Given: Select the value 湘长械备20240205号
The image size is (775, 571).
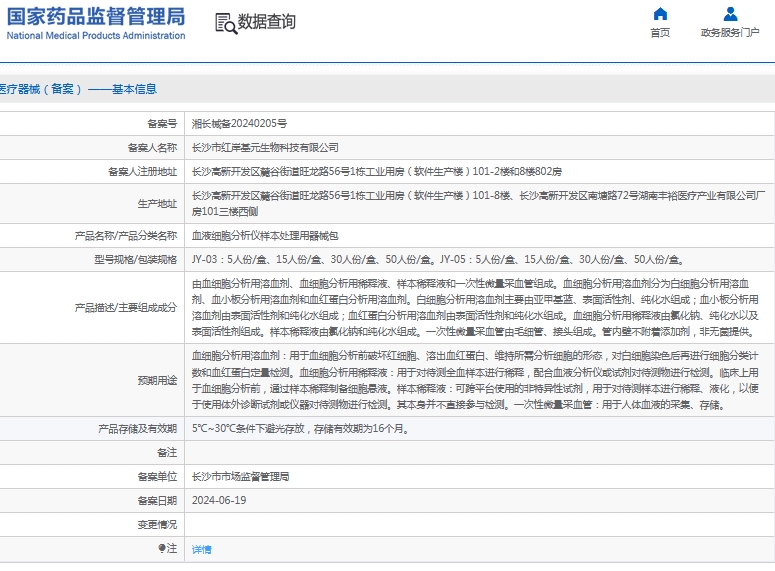Looking at the screenshot, I should point(239,124).
